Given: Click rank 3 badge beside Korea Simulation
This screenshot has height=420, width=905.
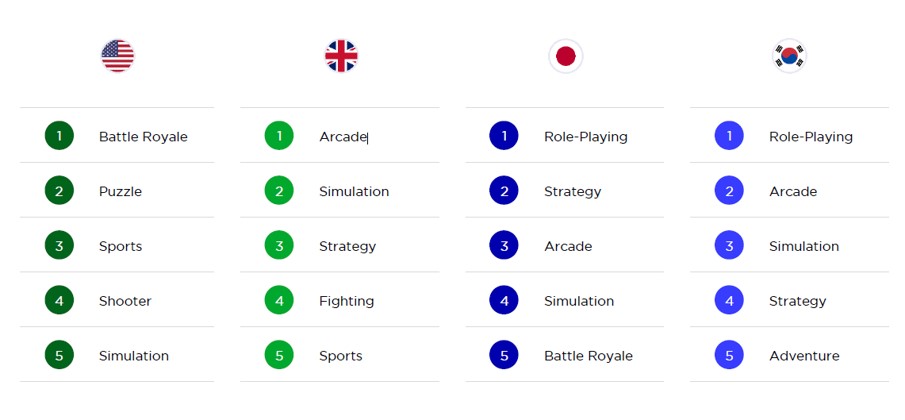Looking at the screenshot, I should click(x=729, y=246).
